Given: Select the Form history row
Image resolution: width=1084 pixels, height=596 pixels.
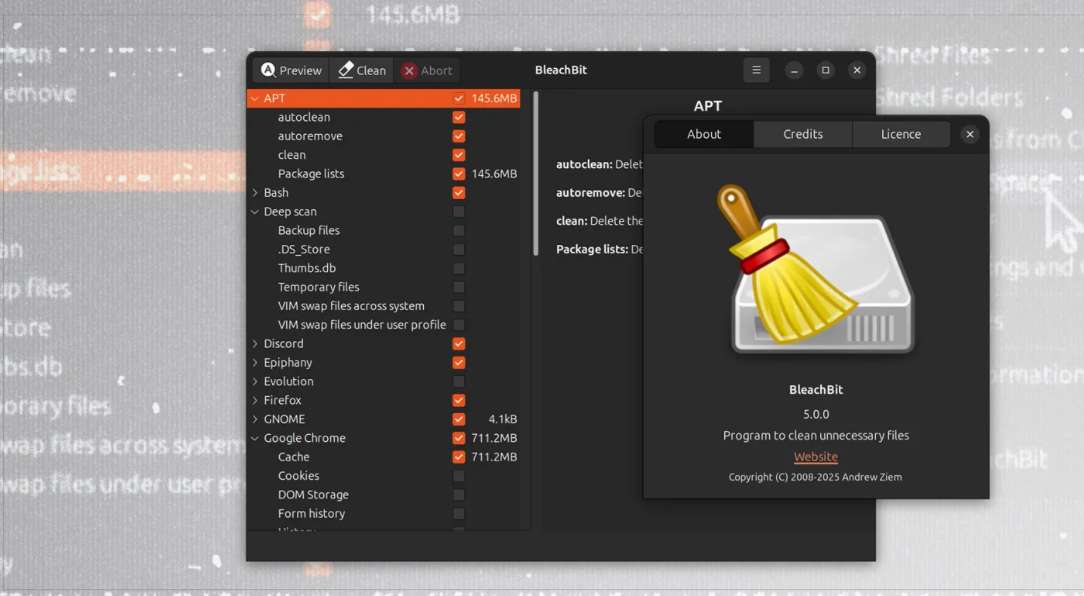Looking at the screenshot, I should (x=384, y=514).
